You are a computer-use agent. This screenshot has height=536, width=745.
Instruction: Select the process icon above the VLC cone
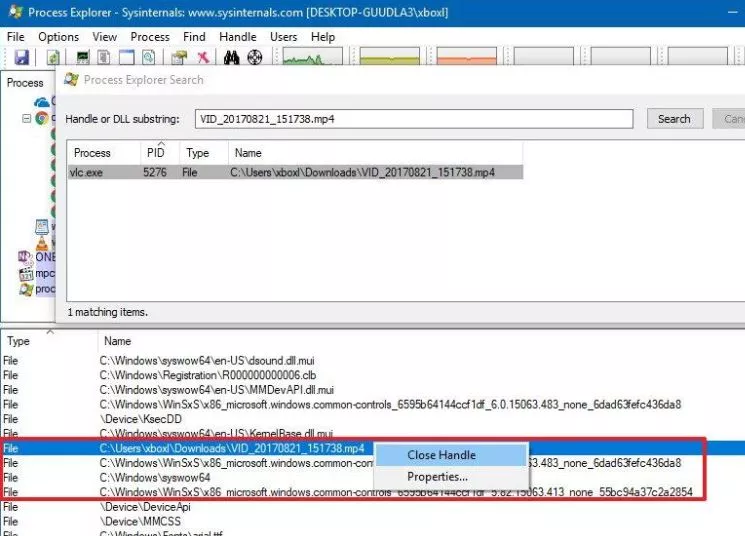tap(42, 227)
